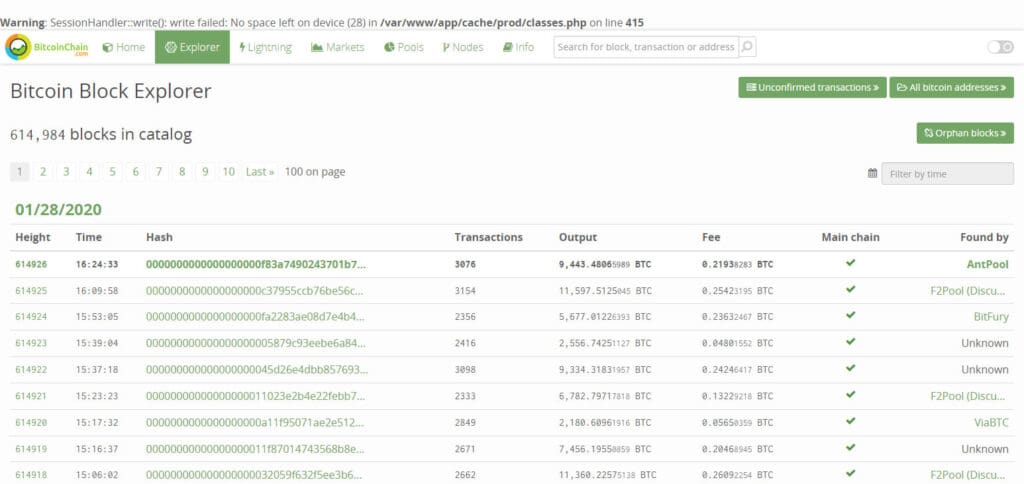Click the Filter by time field
Viewport: 1024px width, 484px height.
tap(948, 174)
